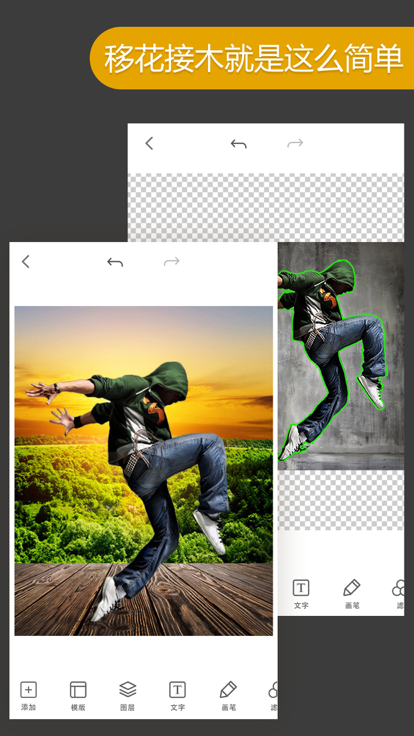
Task: Select the 画笔 brush tool on foreground screen
Action: point(228,689)
